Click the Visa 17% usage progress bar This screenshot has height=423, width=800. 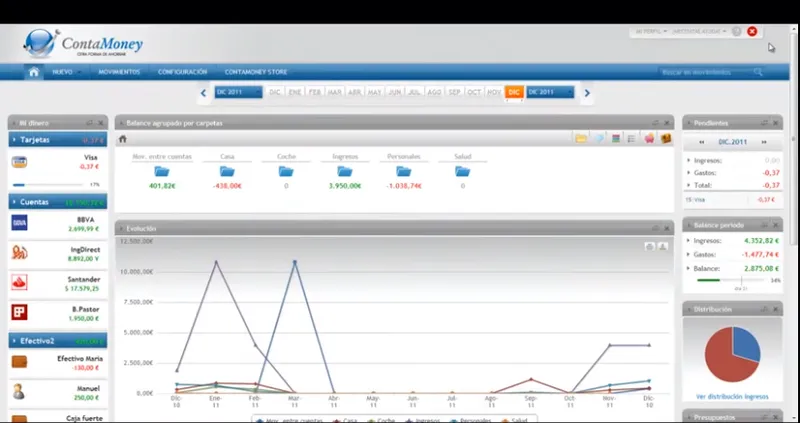point(47,185)
